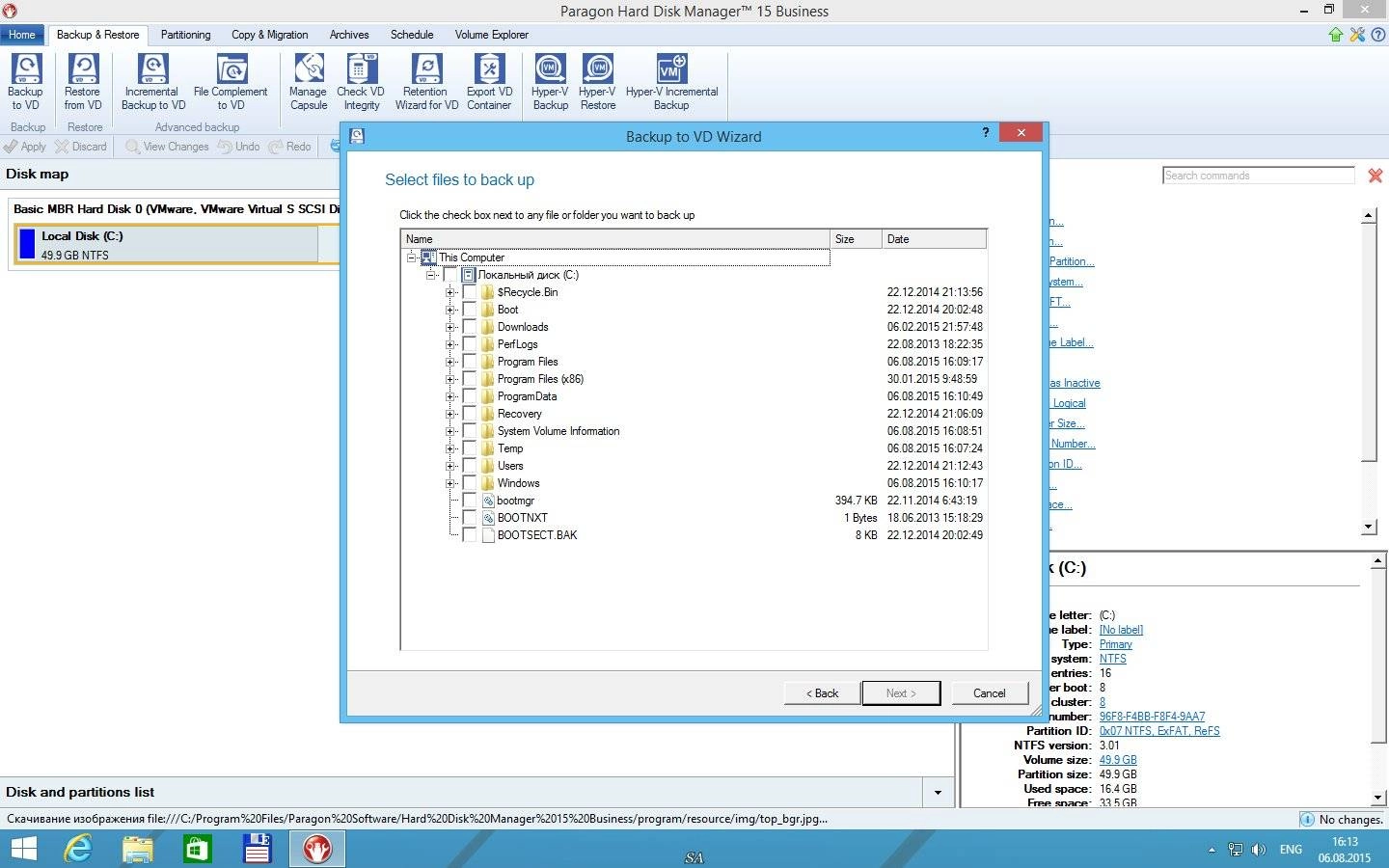
Task: Open Internet Explorer from taskbar
Action: pos(78,849)
